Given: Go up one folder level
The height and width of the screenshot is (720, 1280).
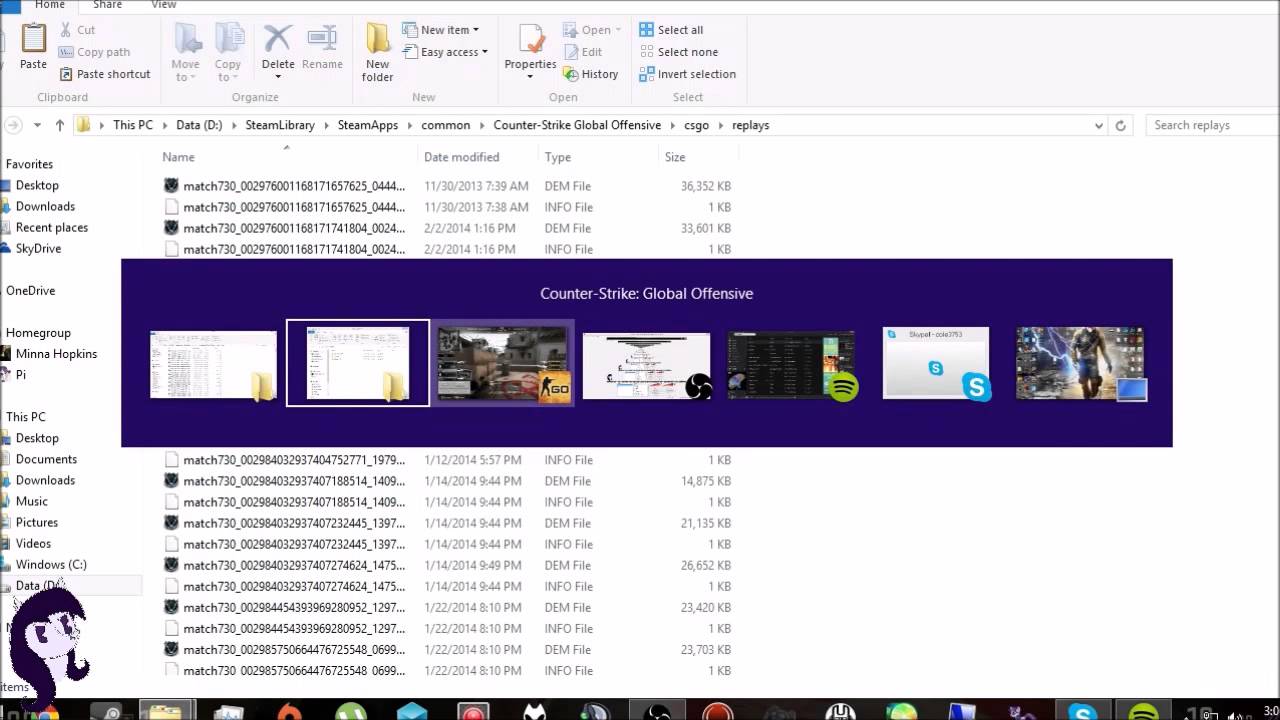Looking at the screenshot, I should pos(60,125).
